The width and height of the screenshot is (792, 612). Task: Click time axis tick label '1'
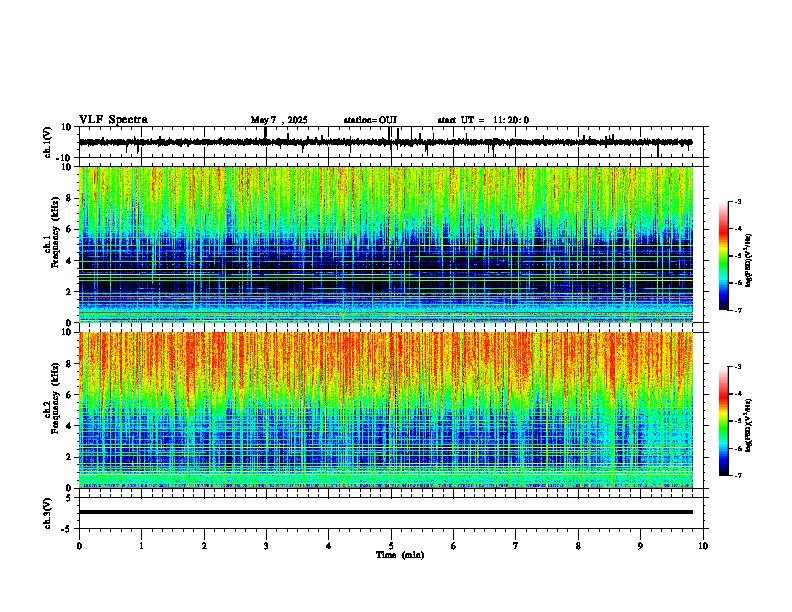coord(141,546)
